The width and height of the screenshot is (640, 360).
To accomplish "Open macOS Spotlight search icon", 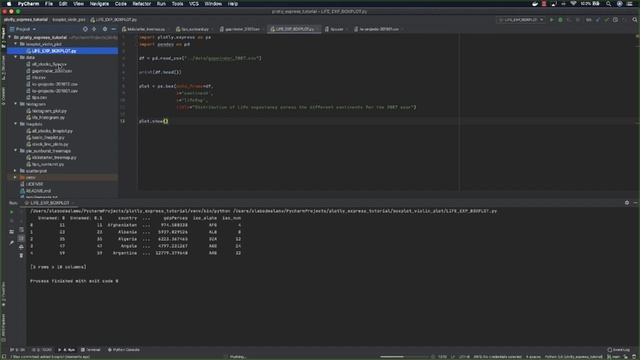I will coord(609,4).
